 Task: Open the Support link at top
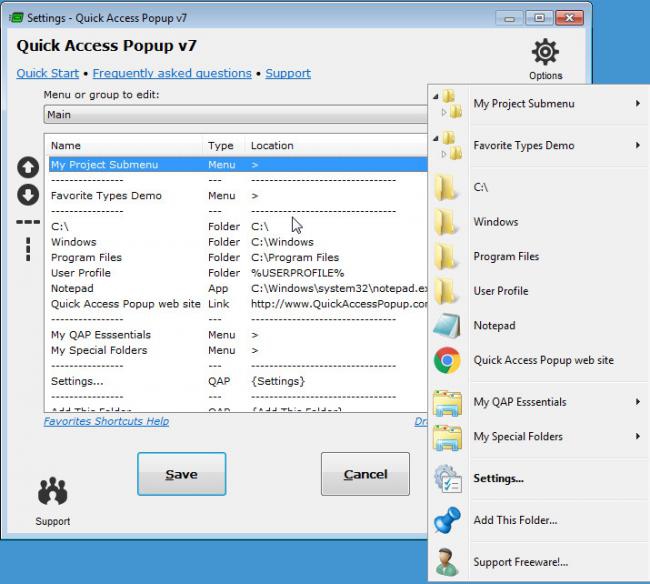[x=288, y=73]
